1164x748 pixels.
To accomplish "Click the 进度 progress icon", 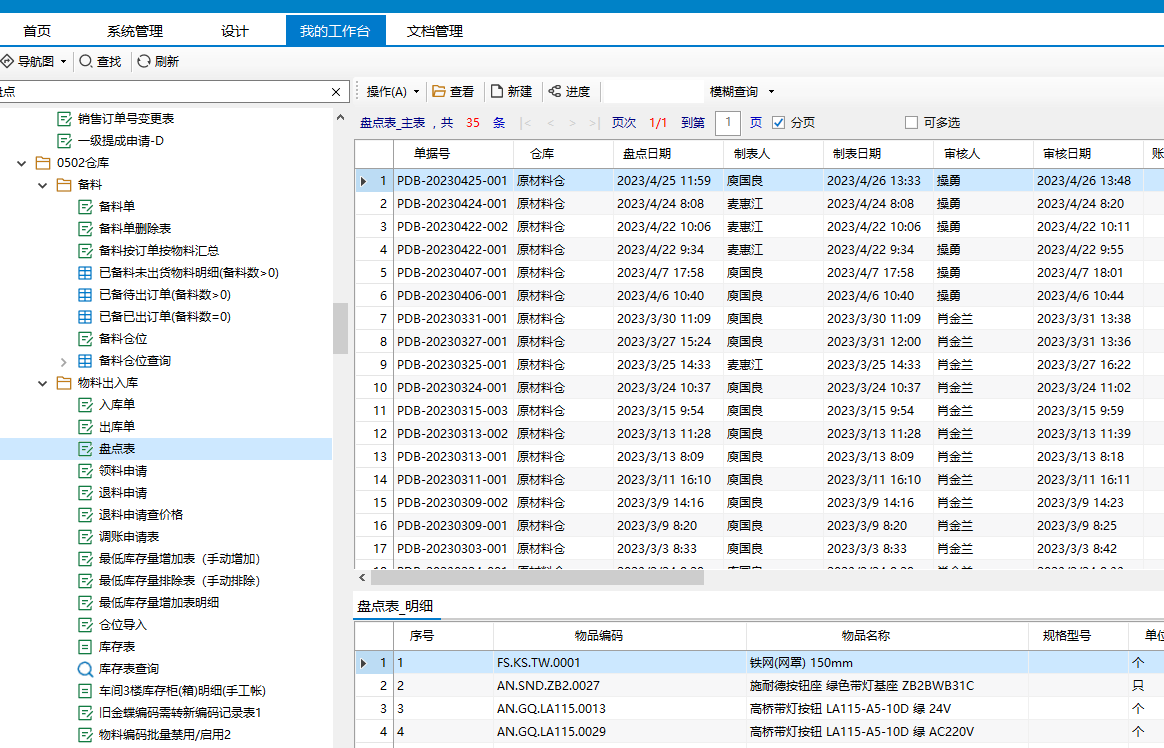I will point(554,92).
